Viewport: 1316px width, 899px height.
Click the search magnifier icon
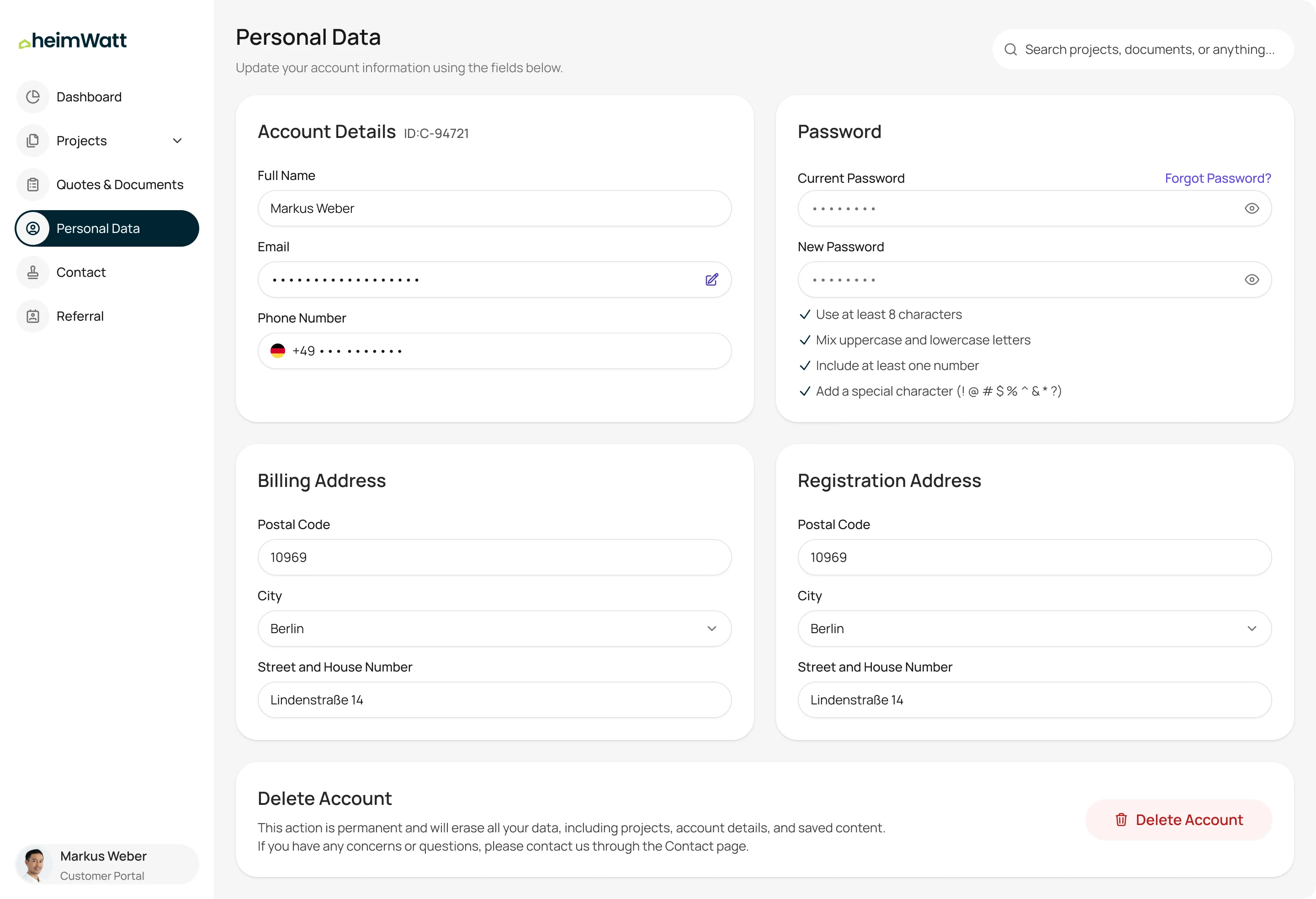pos(1011,49)
